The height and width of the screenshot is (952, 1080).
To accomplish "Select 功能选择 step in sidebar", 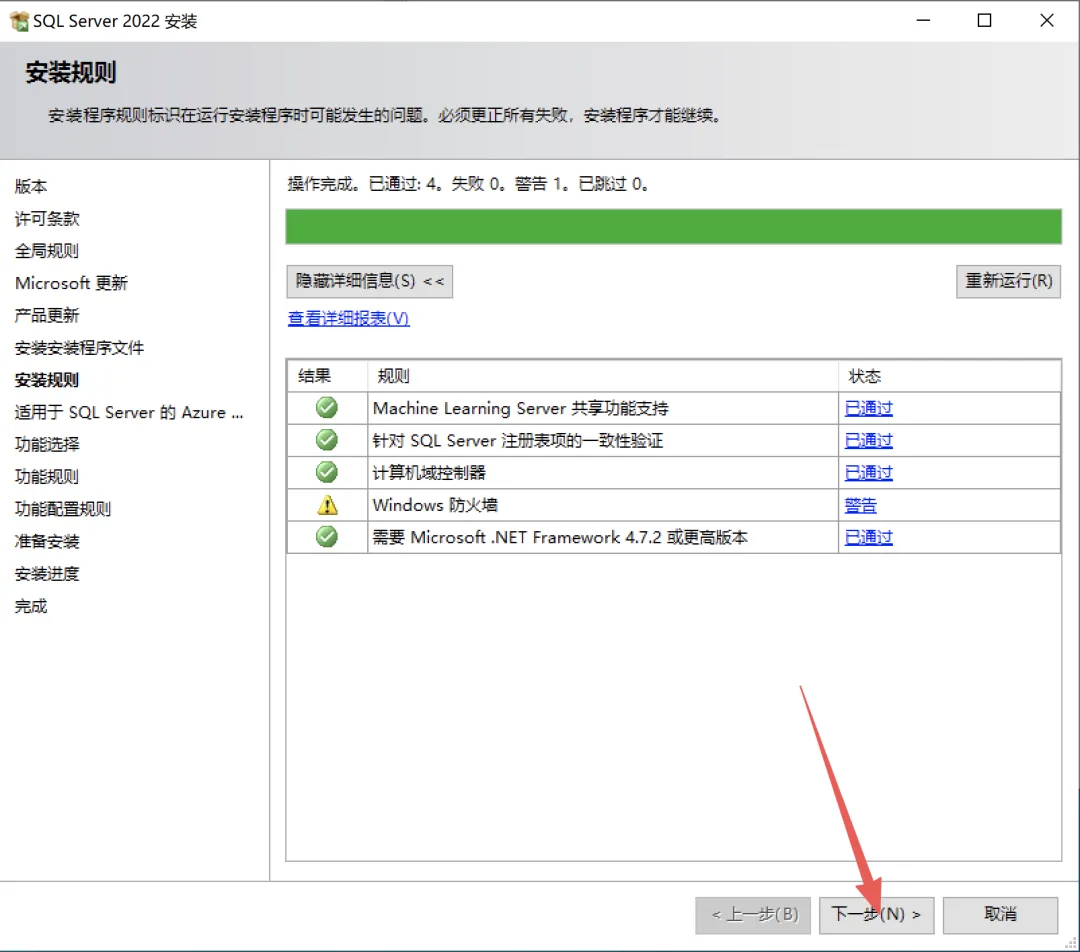I will point(47,444).
